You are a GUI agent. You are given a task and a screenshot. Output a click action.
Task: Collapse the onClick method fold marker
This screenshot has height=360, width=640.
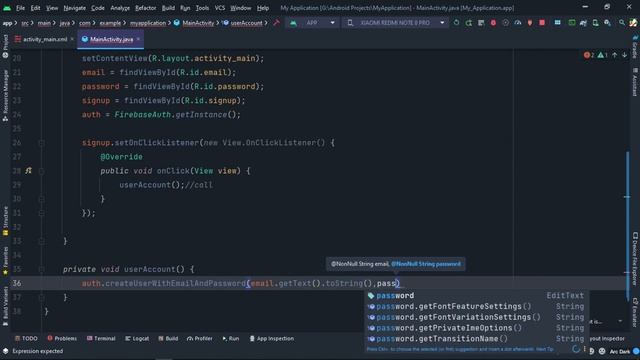(x=41, y=171)
